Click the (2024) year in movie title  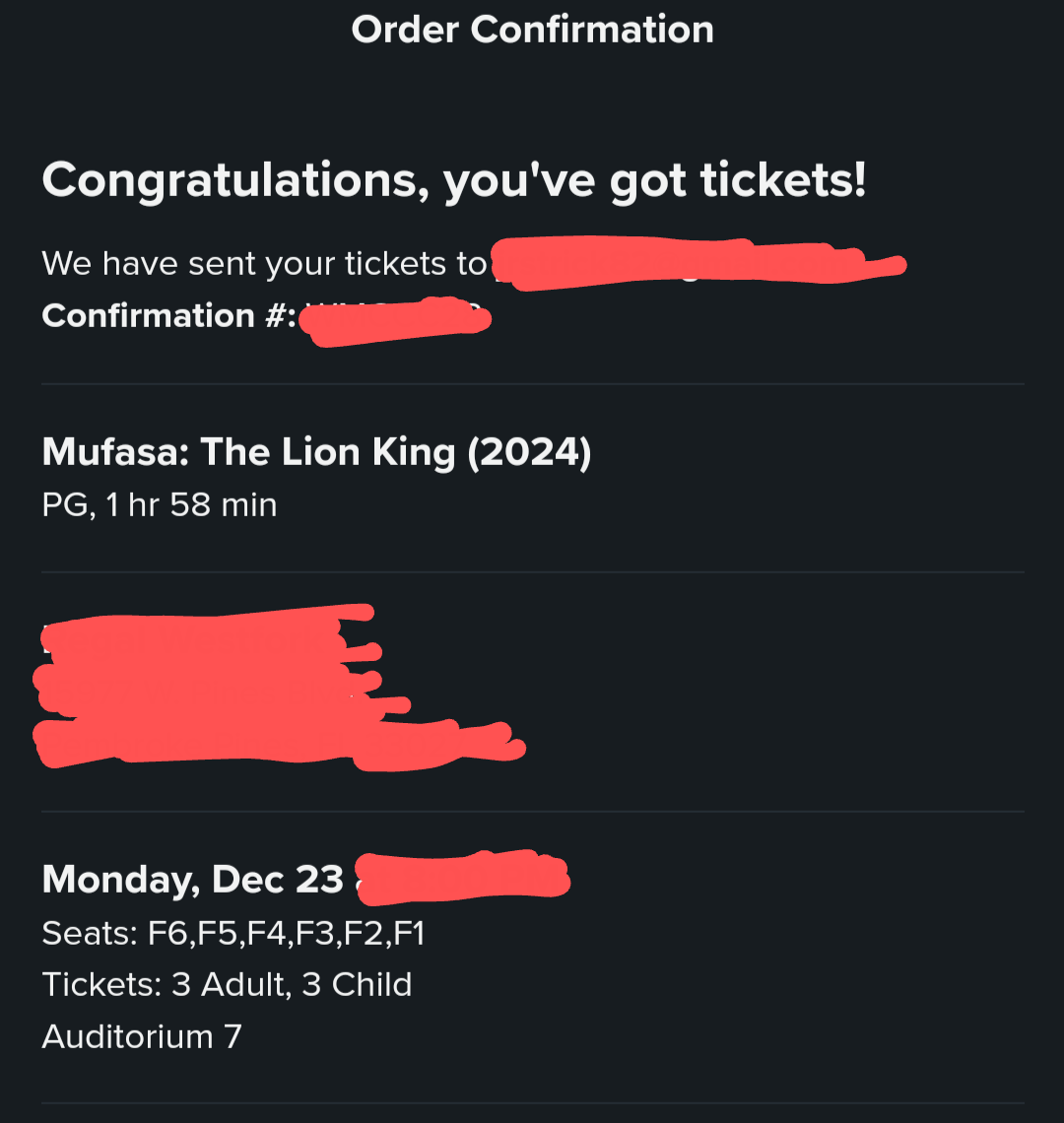[x=529, y=454]
